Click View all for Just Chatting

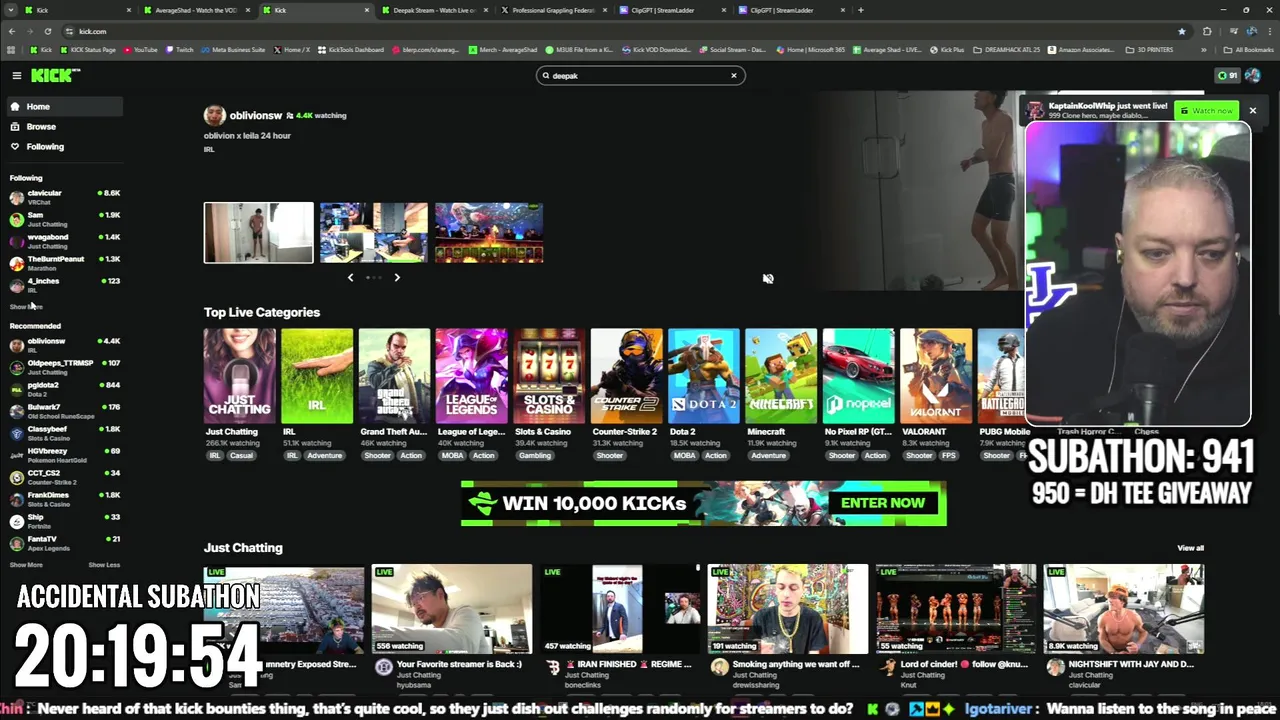[1190, 548]
